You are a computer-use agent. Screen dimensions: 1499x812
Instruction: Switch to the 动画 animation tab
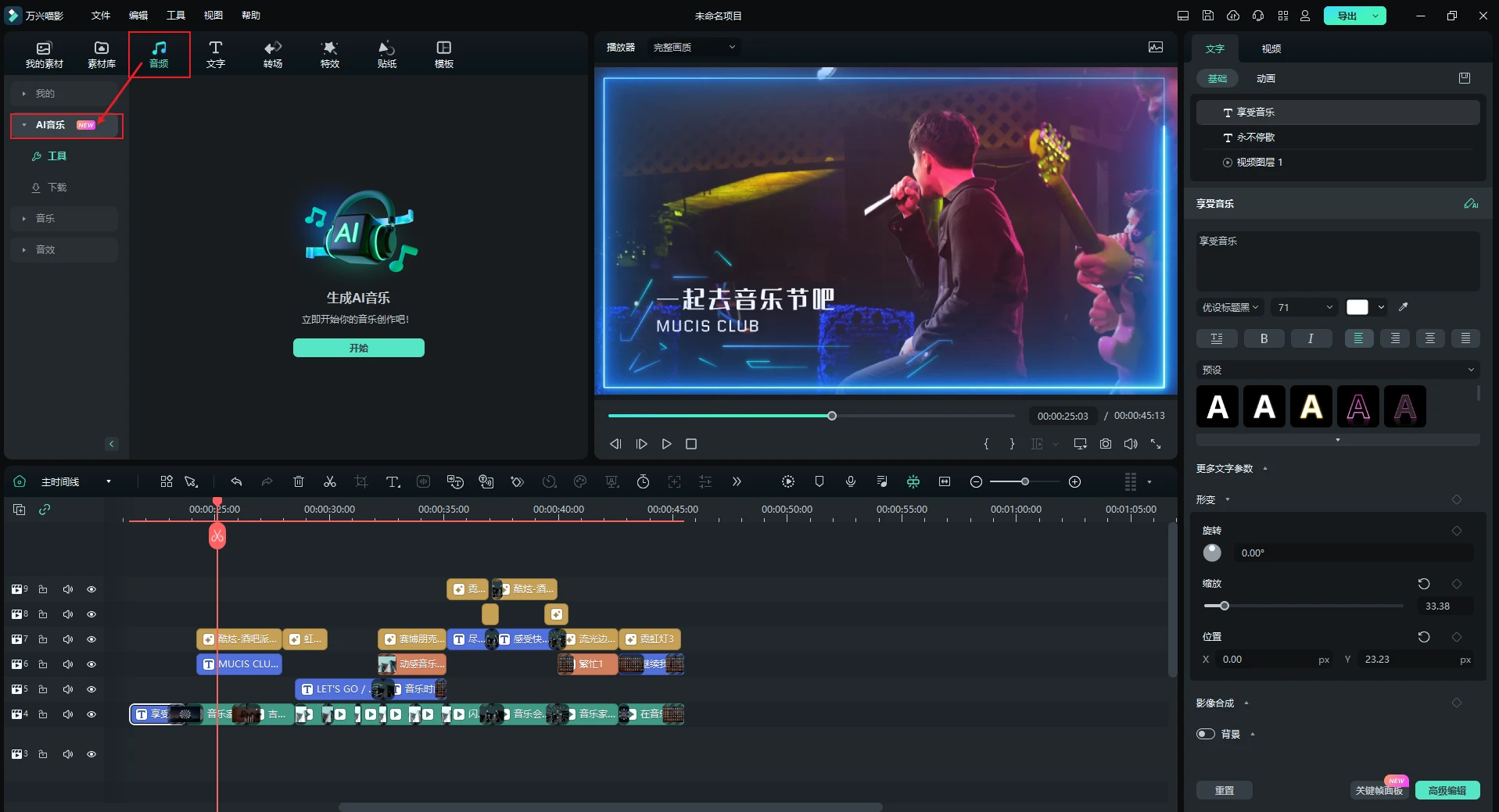pos(1266,78)
